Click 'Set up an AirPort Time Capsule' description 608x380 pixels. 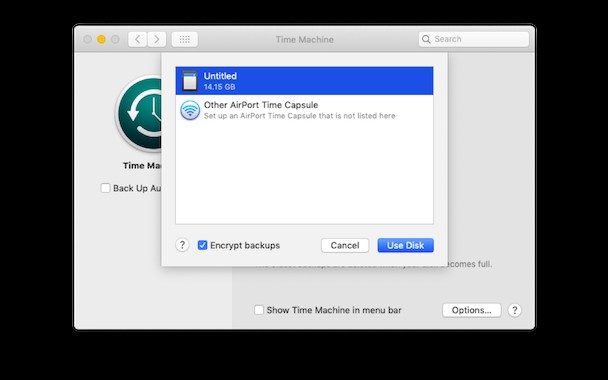pos(299,116)
